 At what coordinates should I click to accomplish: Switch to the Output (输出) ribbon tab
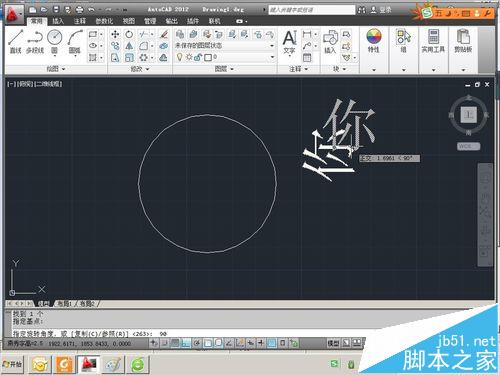171,21
